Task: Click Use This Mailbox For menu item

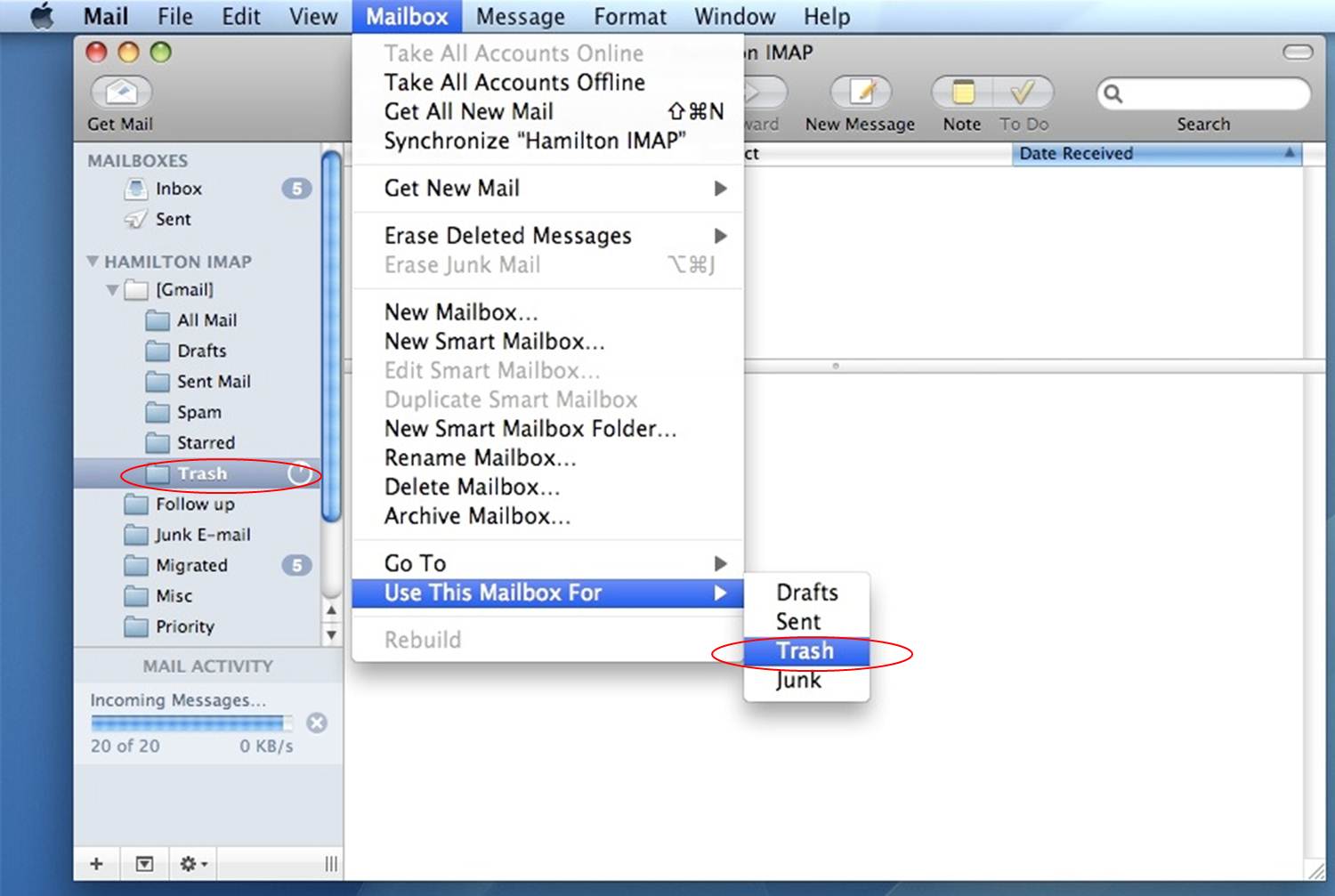Action: pyautogui.click(x=547, y=593)
